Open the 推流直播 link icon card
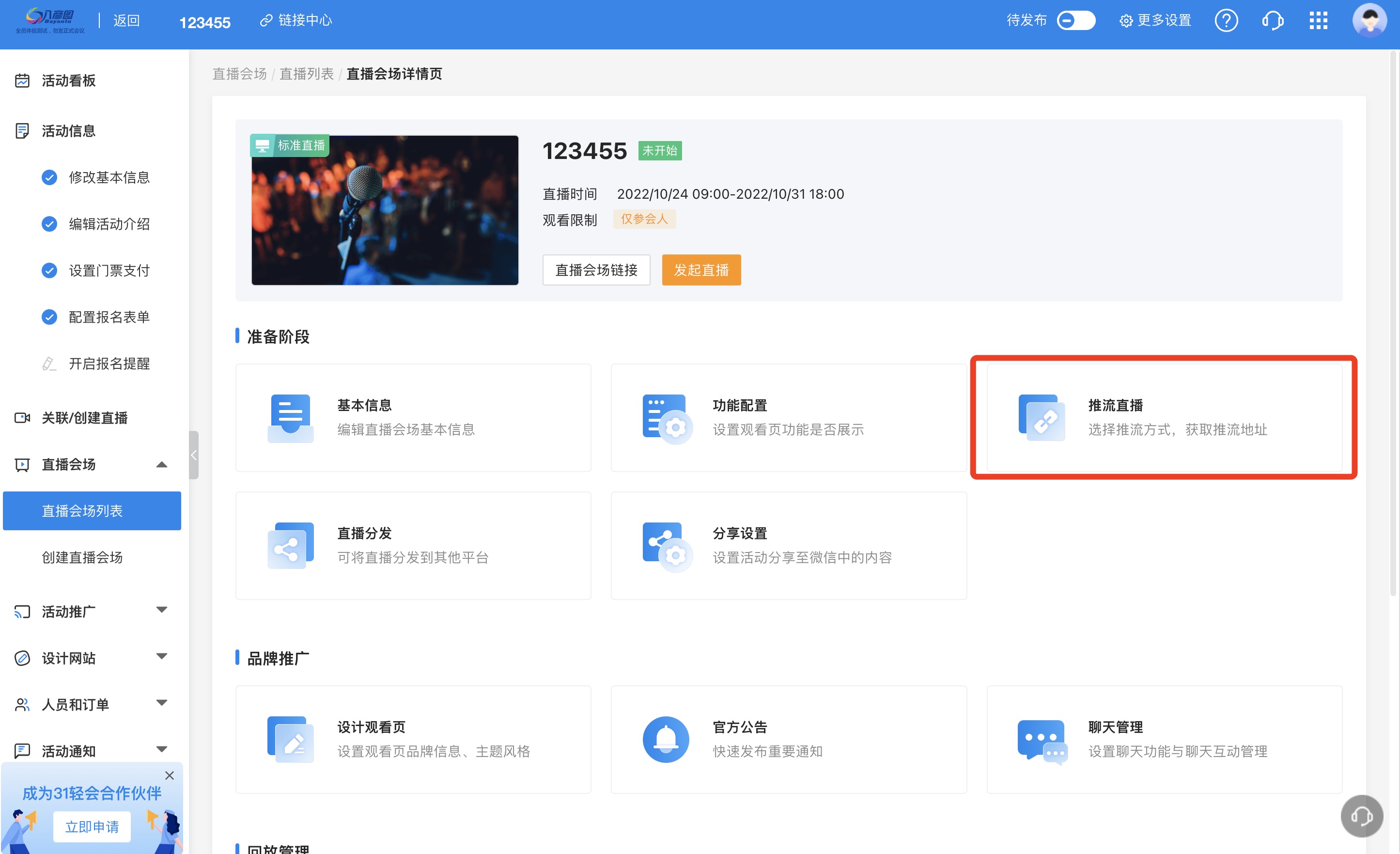 (1042, 417)
